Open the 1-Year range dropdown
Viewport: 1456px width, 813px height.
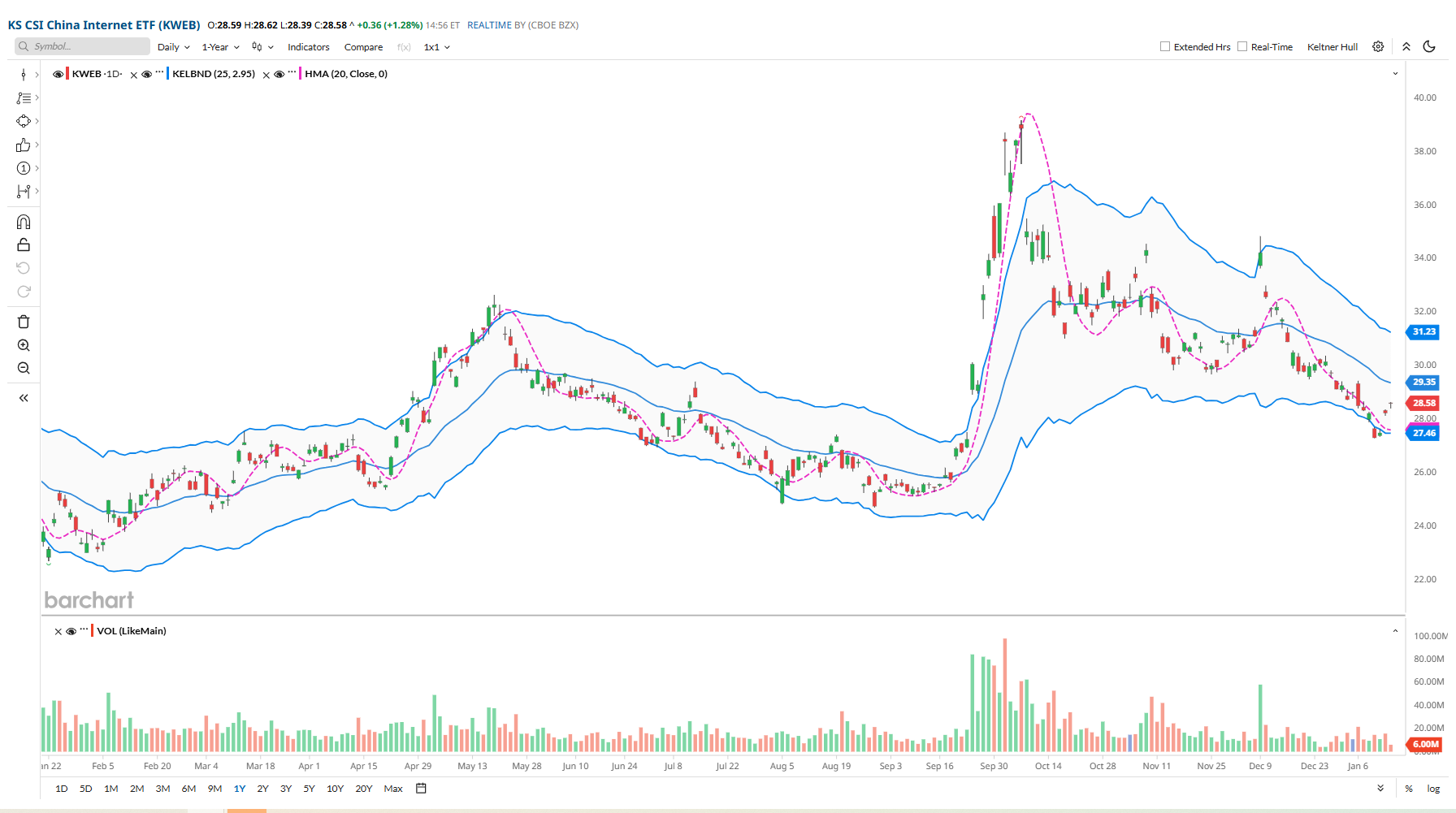[220, 47]
